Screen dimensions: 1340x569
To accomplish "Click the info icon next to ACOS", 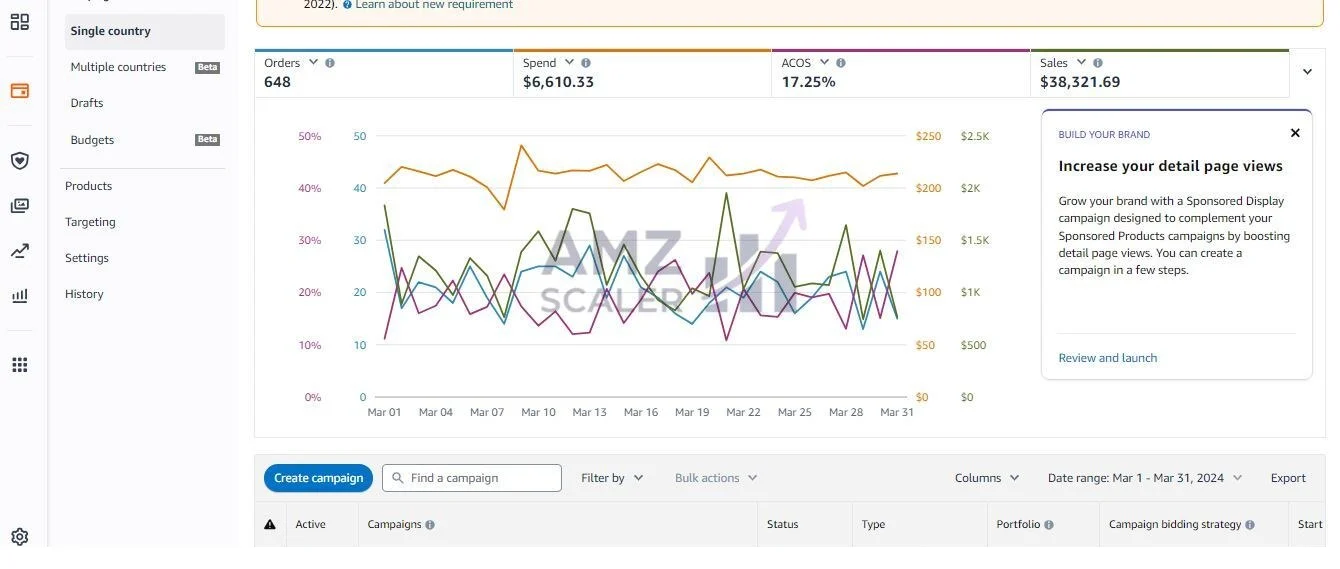I will [841, 63].
